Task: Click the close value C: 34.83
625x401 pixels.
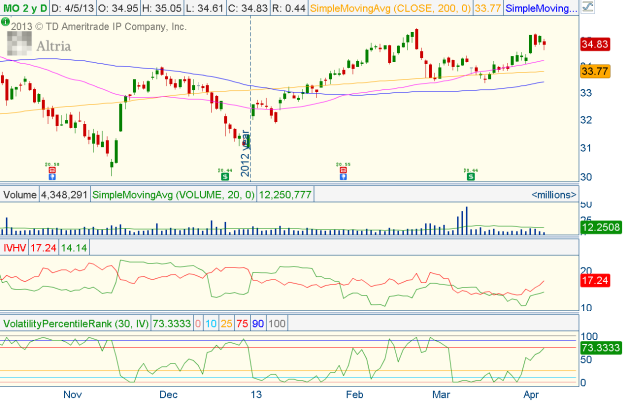Action: (x=248, y=8)
